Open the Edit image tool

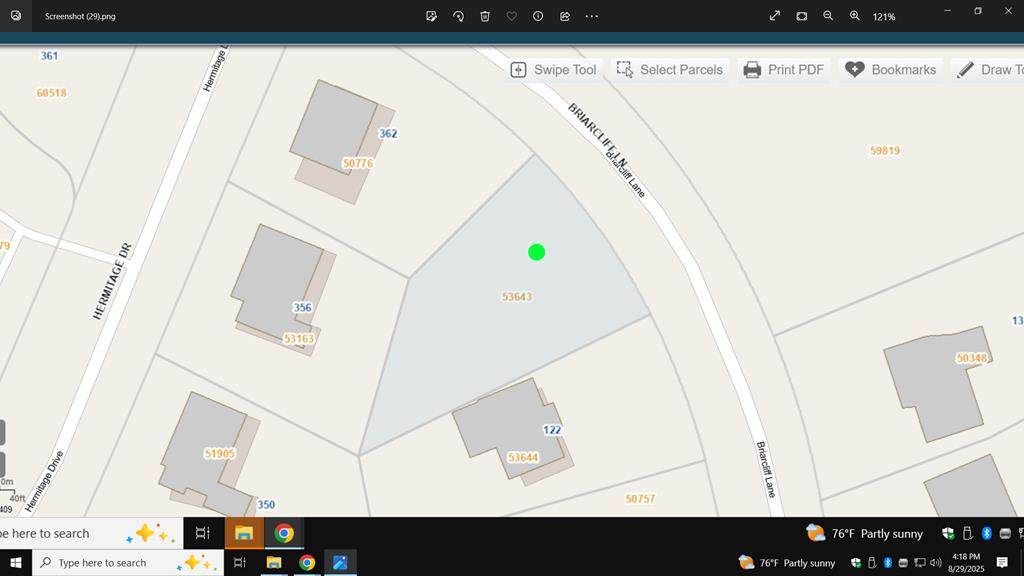point(431,16)
